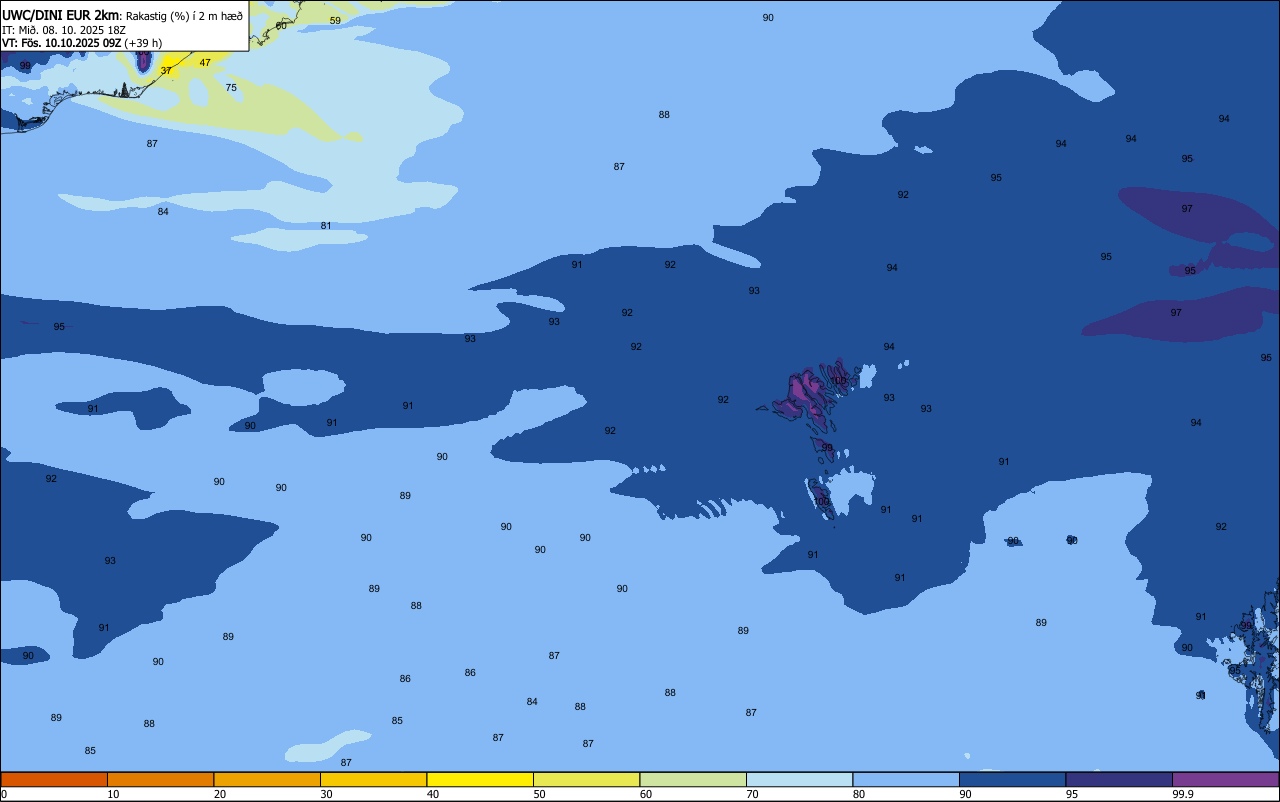1280x802 pixels.
Task: Click the map value "75"
Action: pyautogui.click(x=231, y=88)
